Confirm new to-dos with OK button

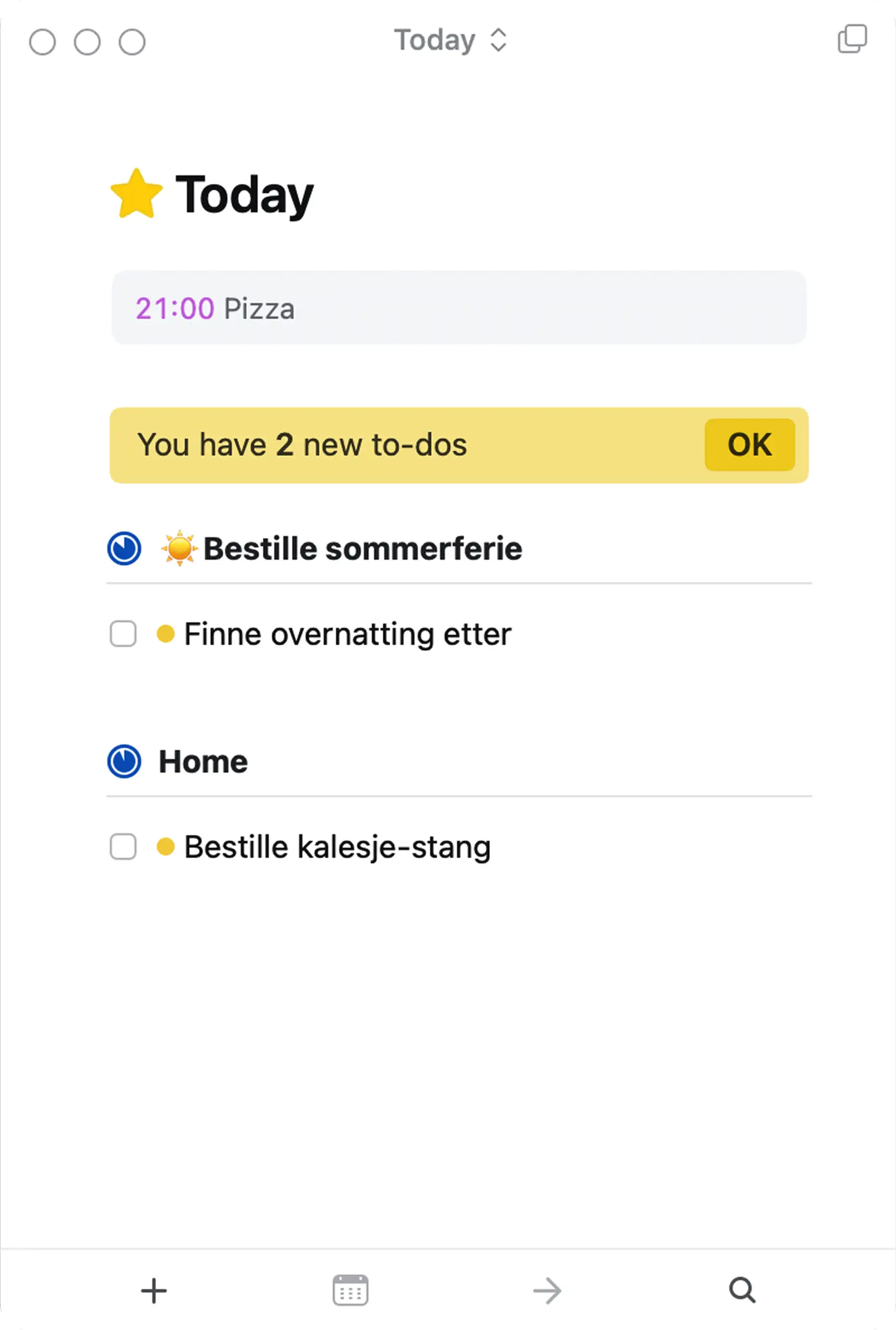(750, 444)
